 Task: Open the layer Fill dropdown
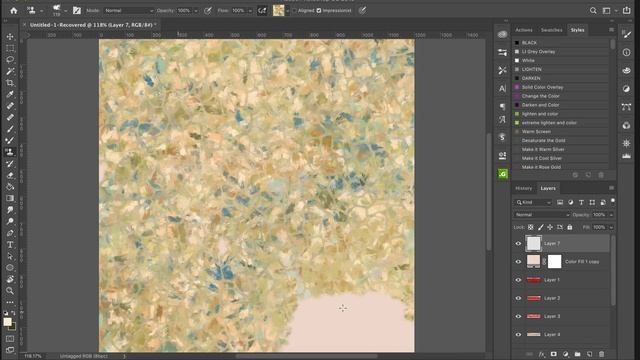coord(611,227)
